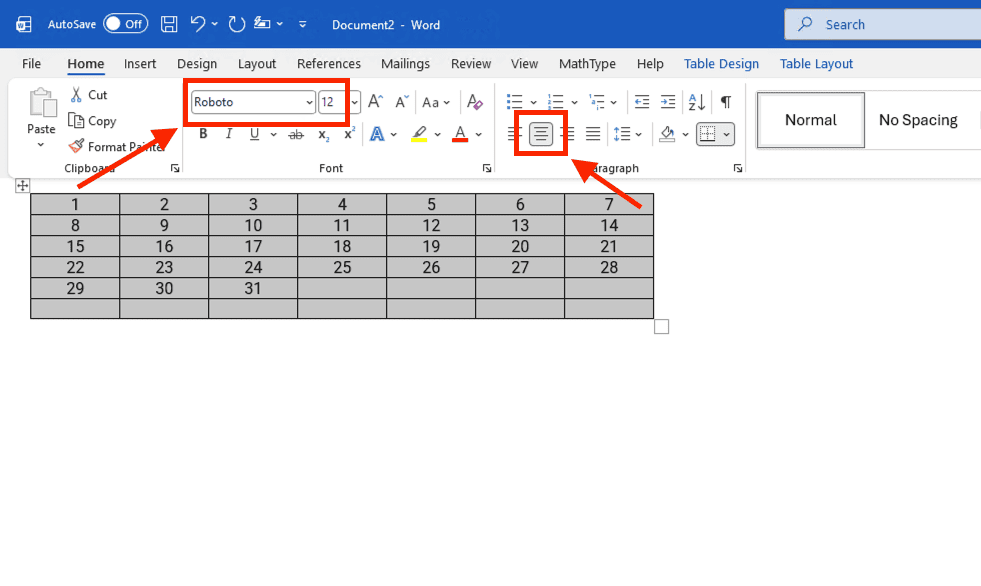Viewport: 981px width, 586px height.
Task: Increase font size with grow icon
Action: pos(375,101)
